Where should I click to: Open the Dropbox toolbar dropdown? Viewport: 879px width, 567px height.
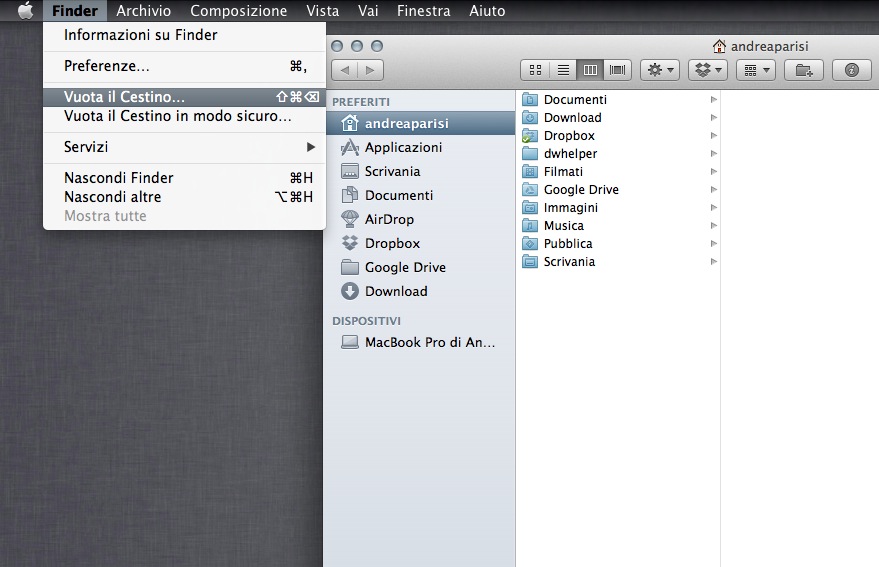coord(708,70)
